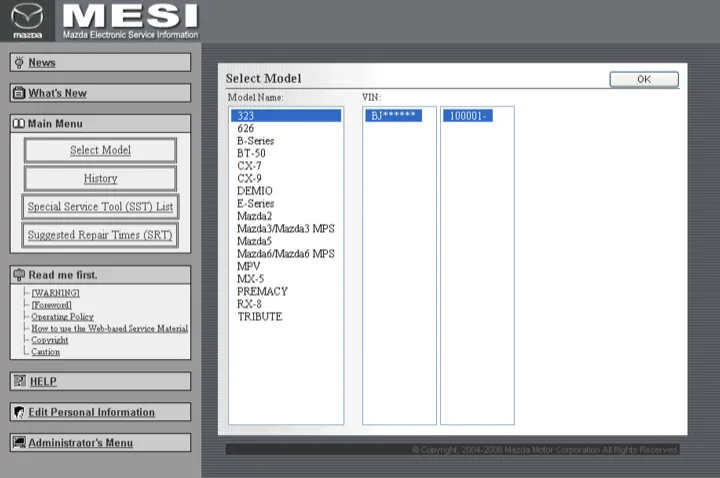Pick E-Series from the model list

click(x=286, y=203)
